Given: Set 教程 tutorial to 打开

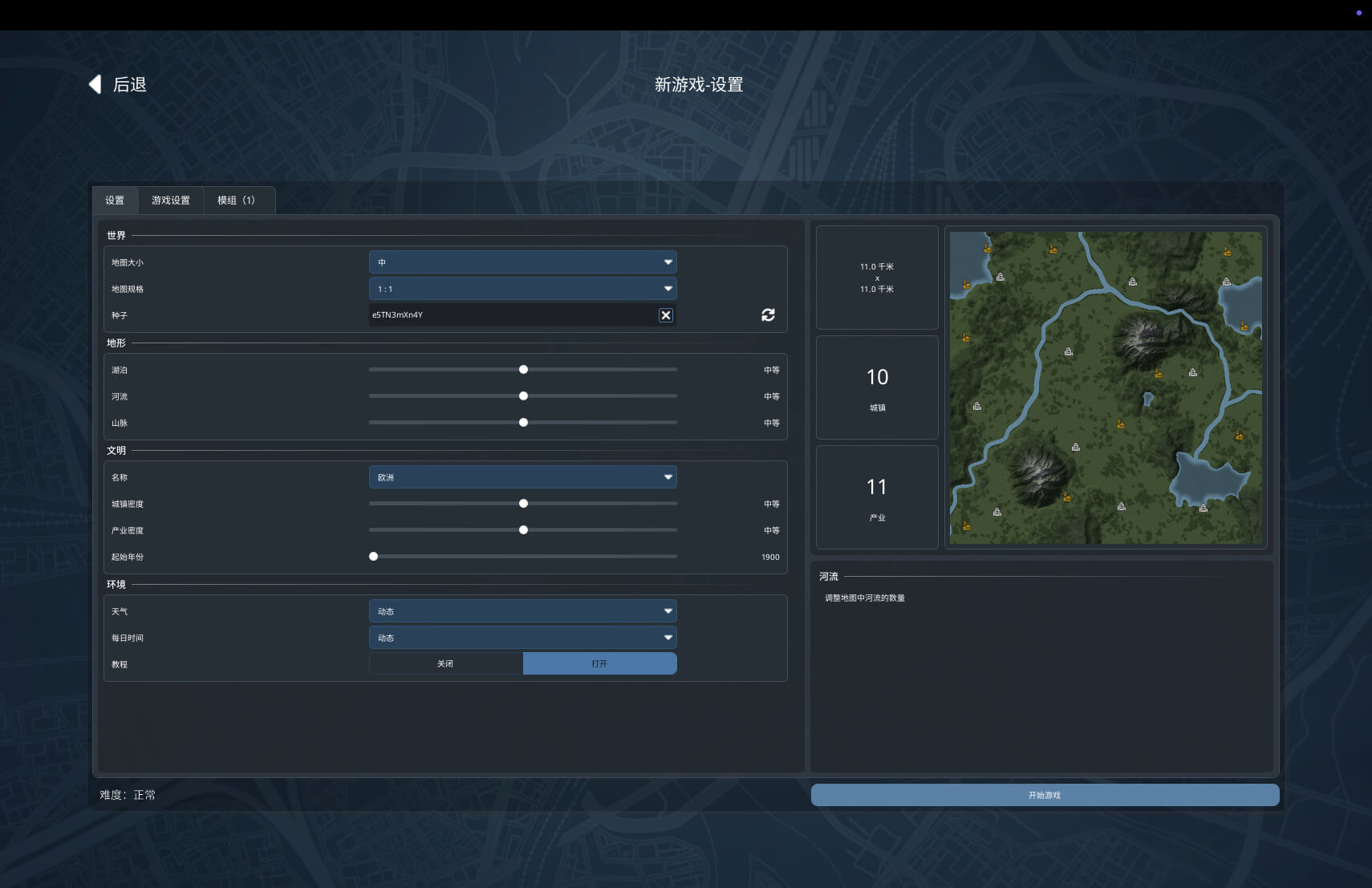Looking at the screenshot, I should click(599, 663).
